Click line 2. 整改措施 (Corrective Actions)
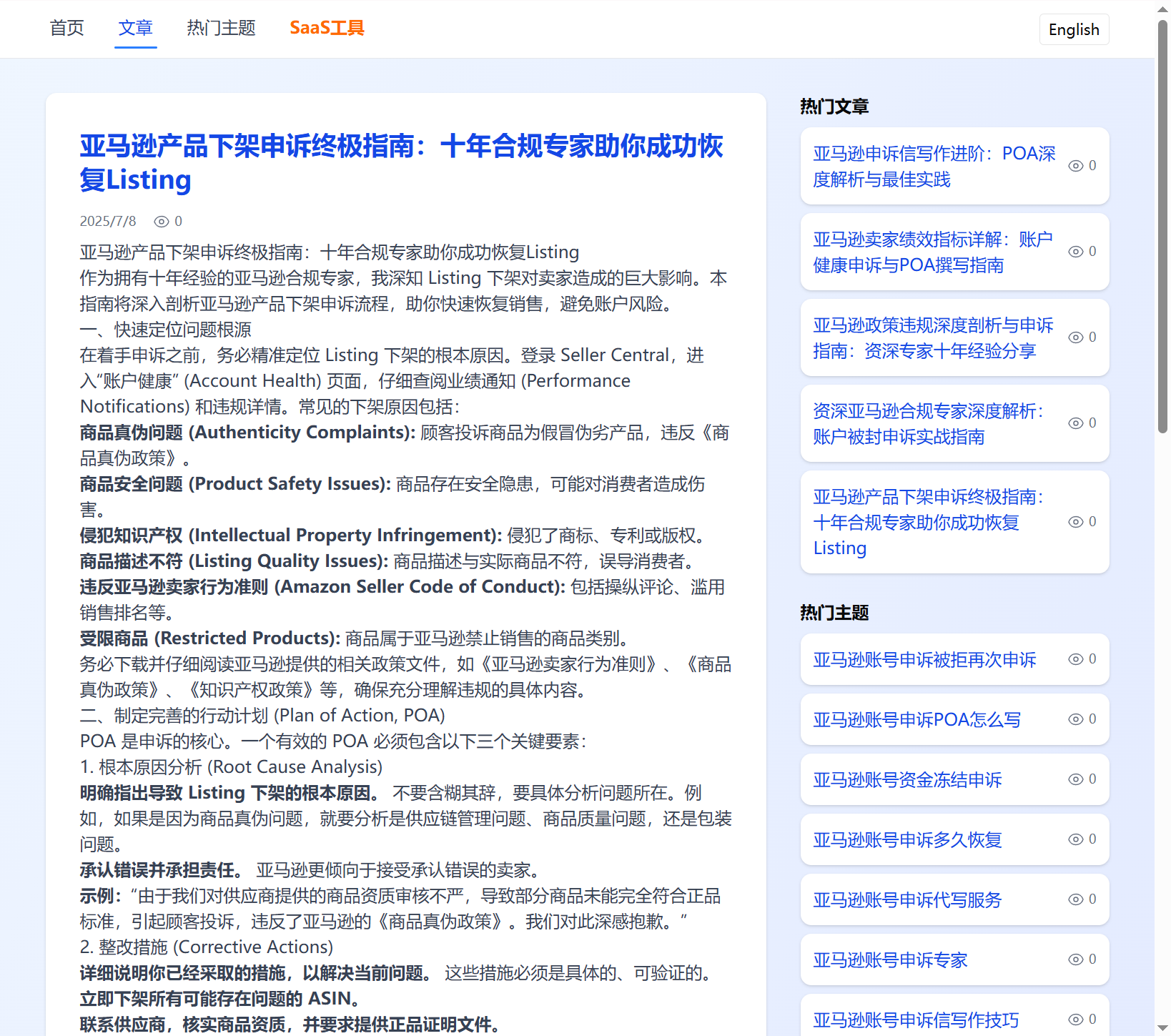 [207, 947]
